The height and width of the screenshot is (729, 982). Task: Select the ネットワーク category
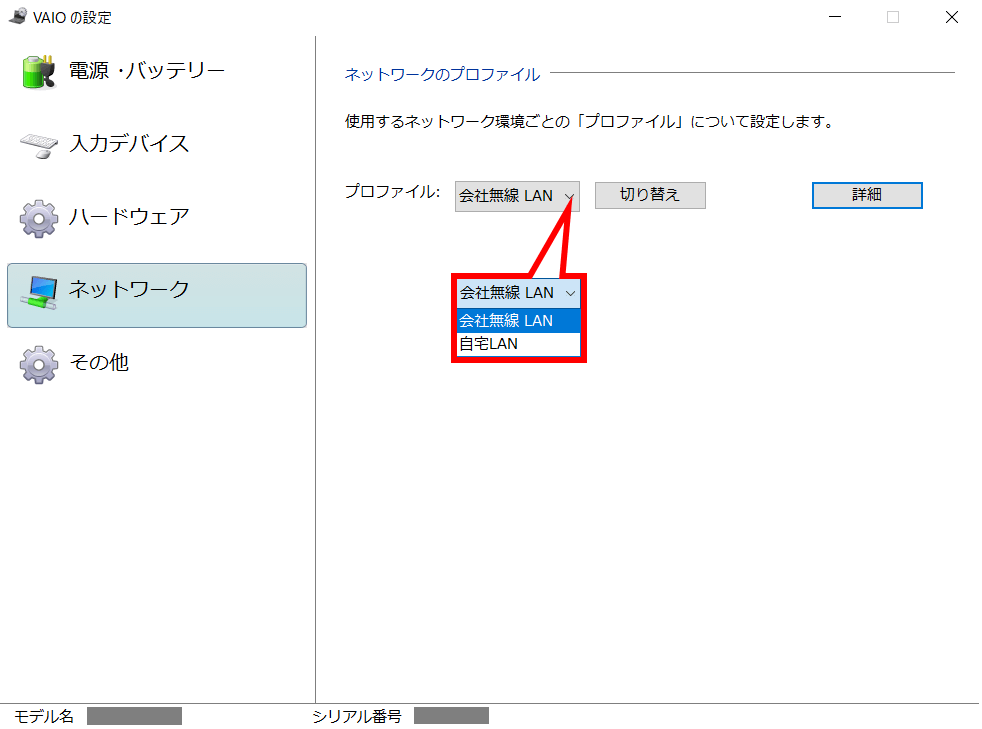click(x=157, y=295)
